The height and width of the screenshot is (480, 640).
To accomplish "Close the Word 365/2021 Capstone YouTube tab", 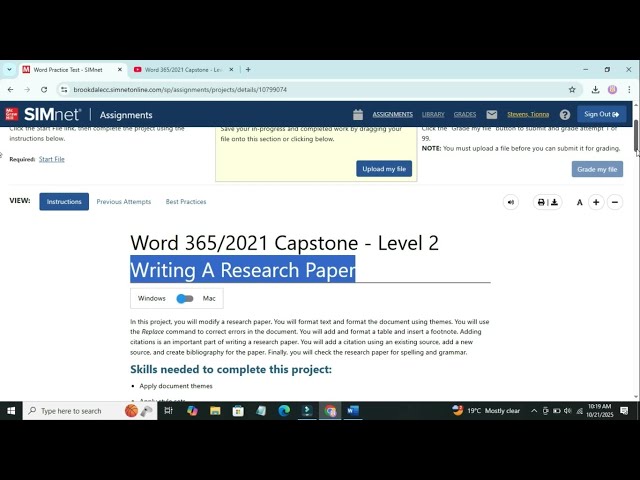I will point(231,70).
